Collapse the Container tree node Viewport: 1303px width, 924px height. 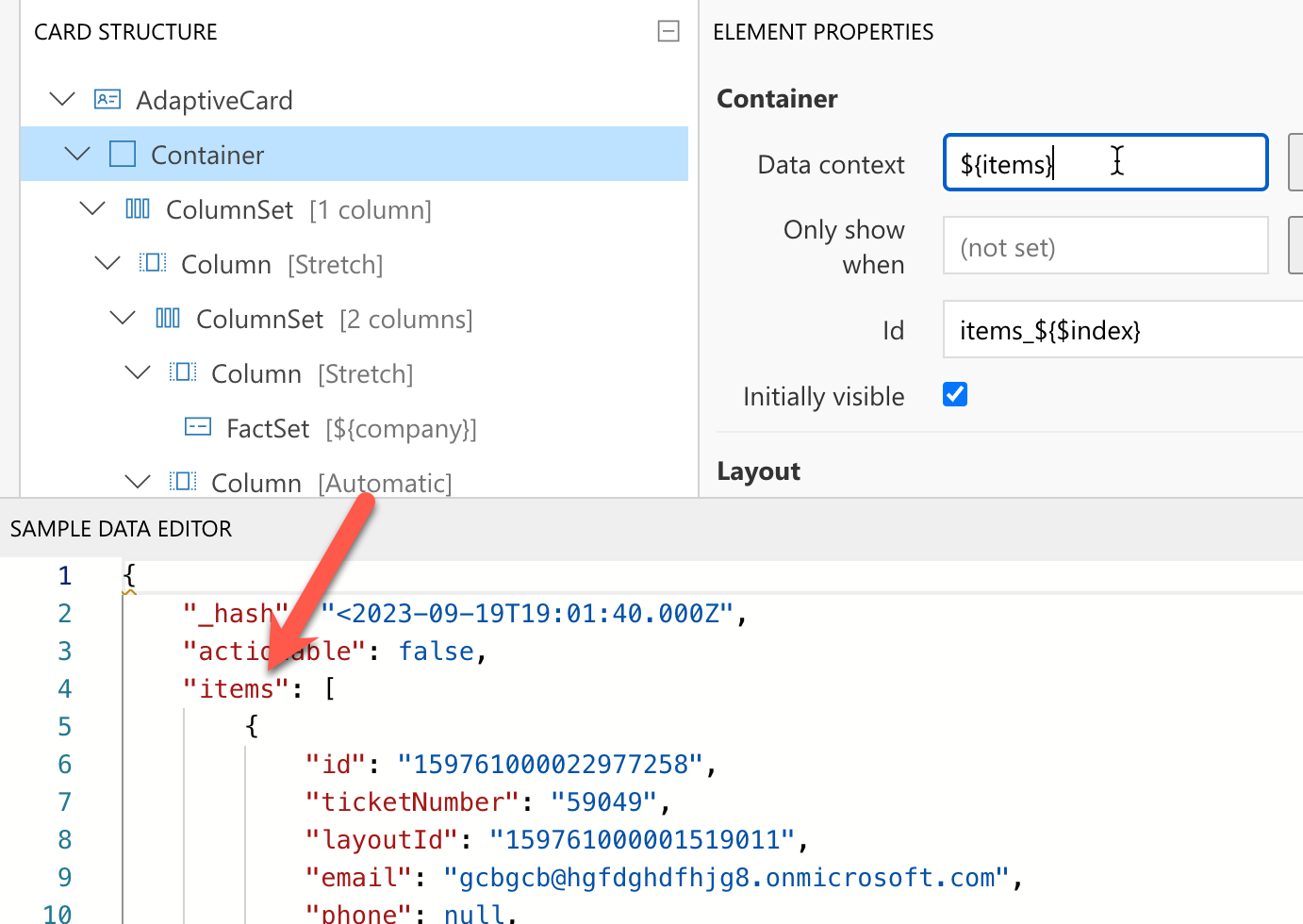click(x=76, y=154)
